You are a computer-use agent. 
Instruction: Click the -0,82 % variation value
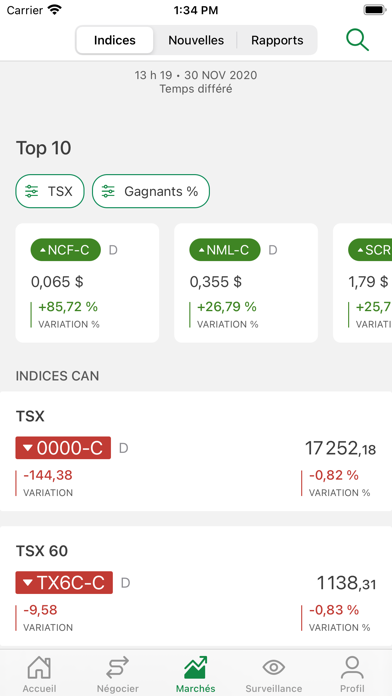[x=334, y=475]
